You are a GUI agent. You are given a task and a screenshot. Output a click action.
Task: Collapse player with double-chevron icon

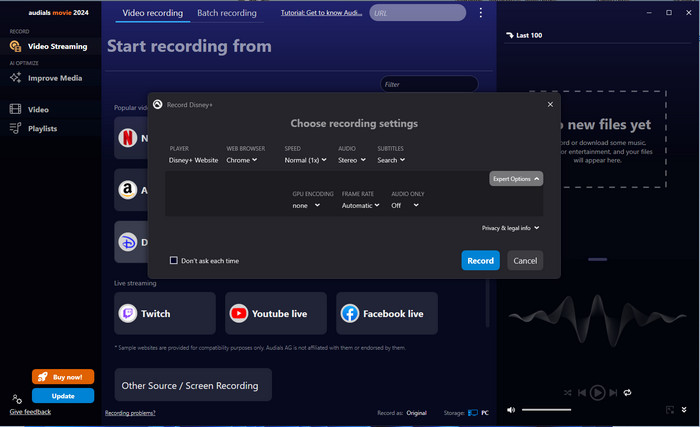click(x=684, y=410)
